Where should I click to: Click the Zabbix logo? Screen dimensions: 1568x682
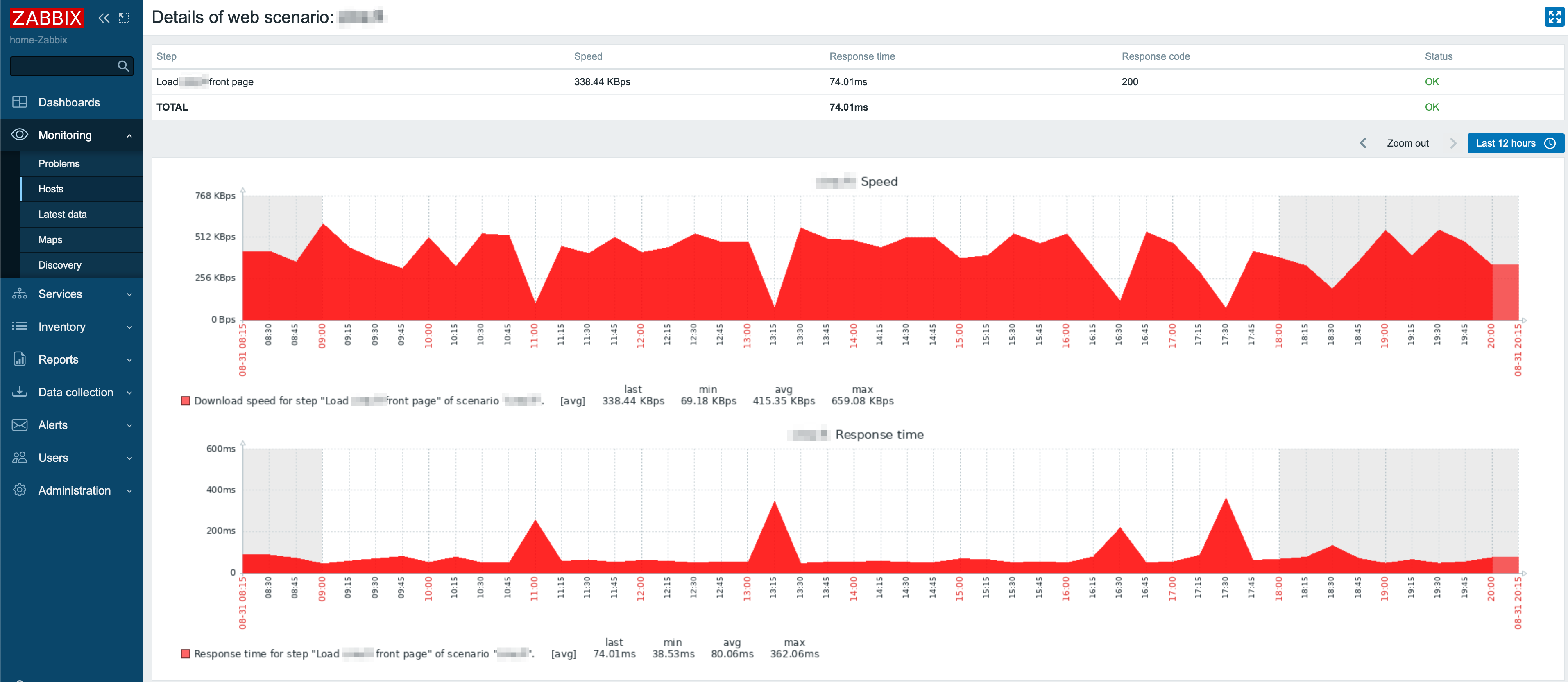click(46, 18)
